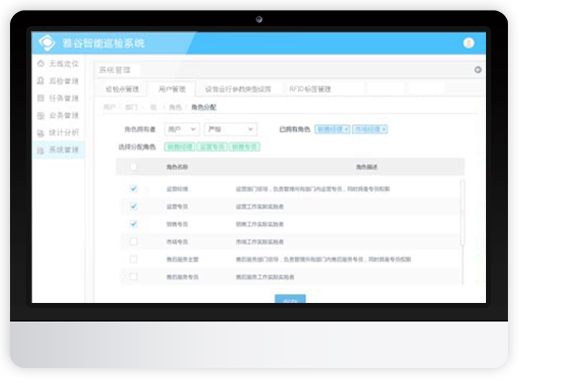Open 任务管理 icon in sidebar
The image size is (561, 386).
point(41,98)
